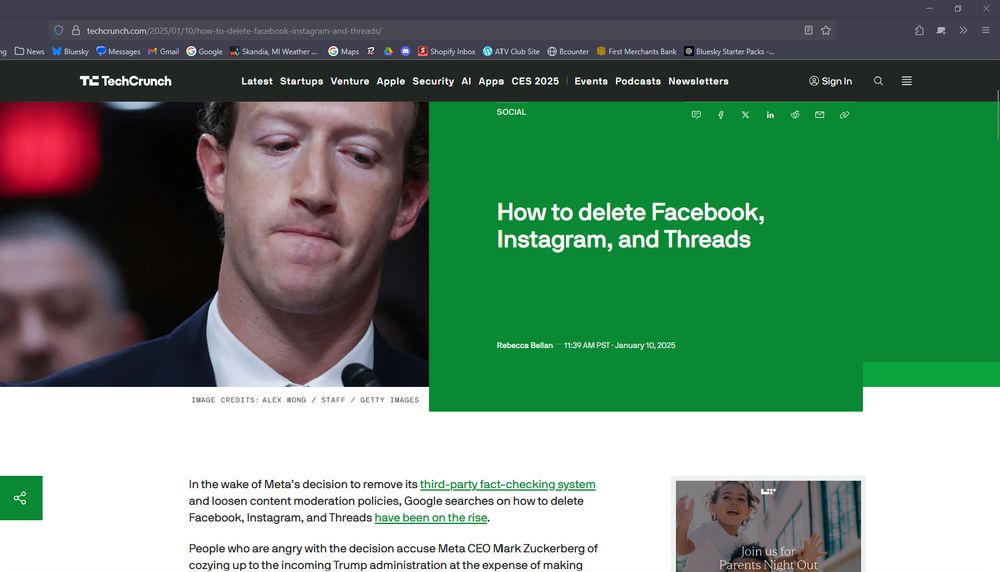Open the Gmail bookmark
The height and width of the screenshot is (572, 1000).
(163, 51)
